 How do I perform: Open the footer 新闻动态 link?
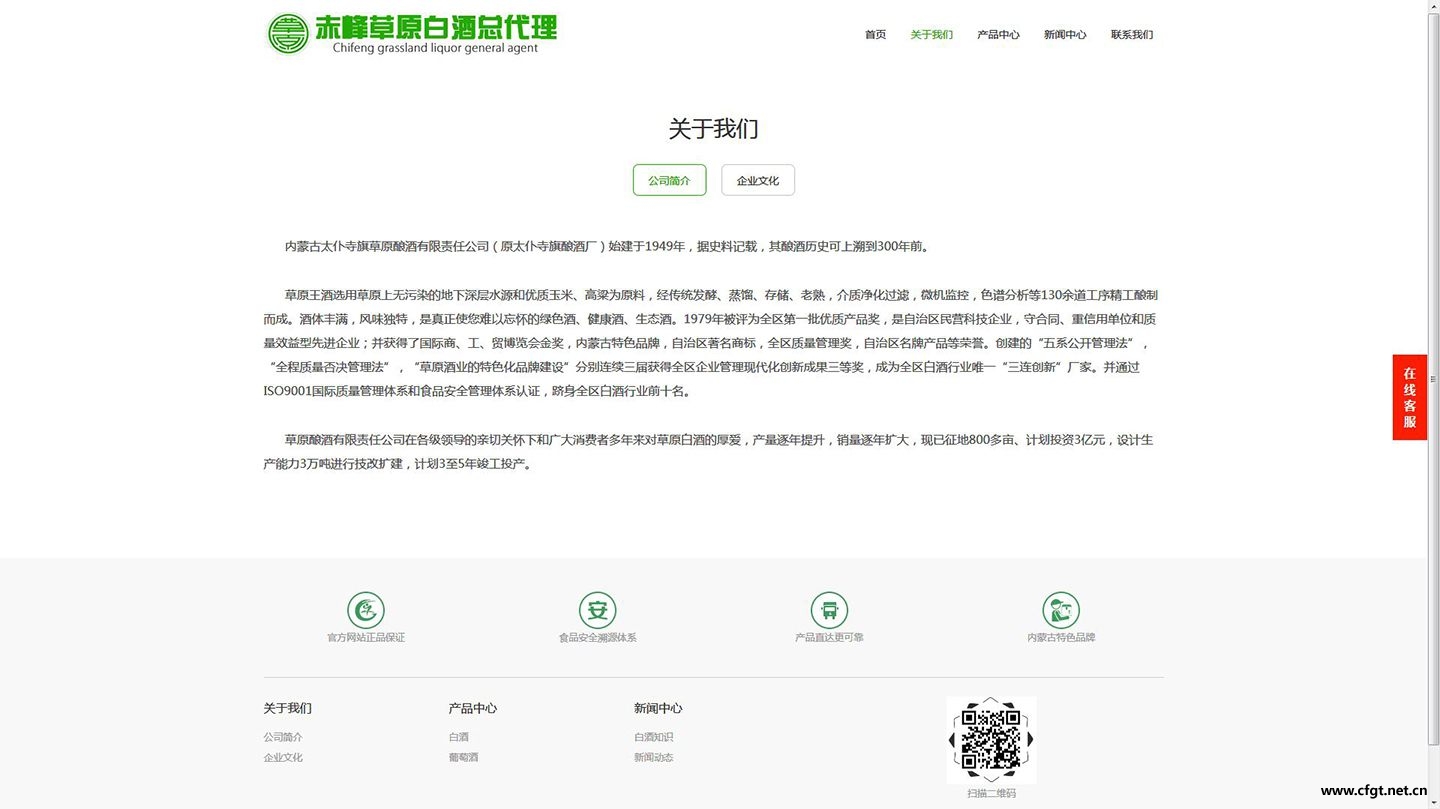pos(653,758)
